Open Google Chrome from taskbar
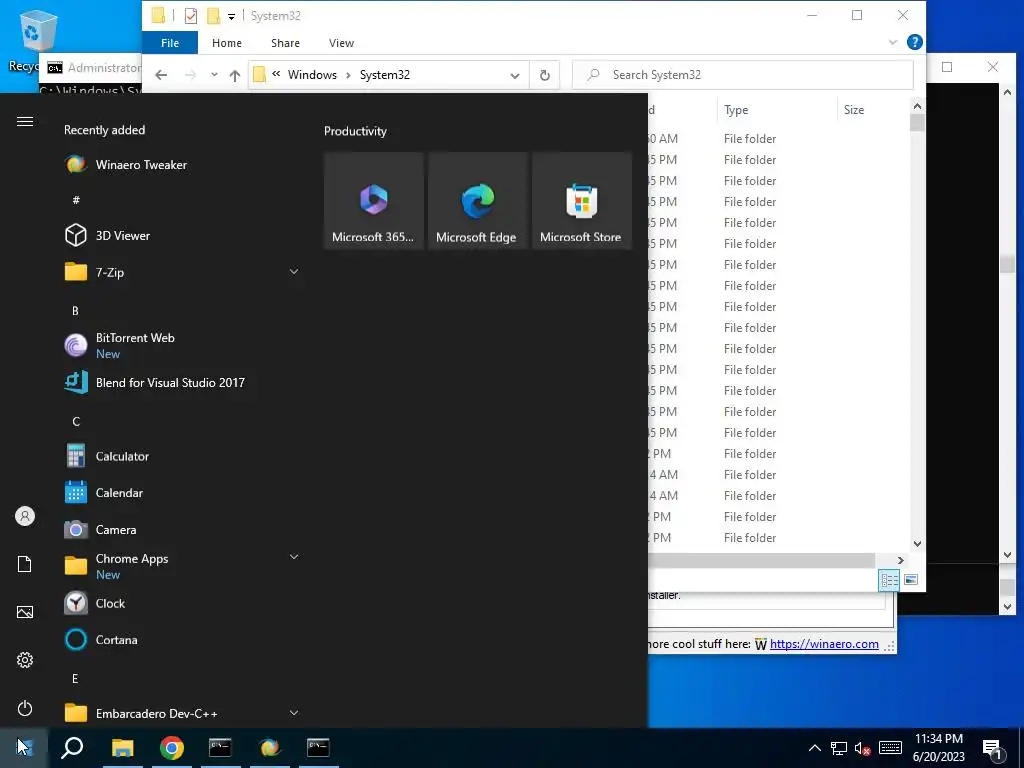 click(172, 747)
